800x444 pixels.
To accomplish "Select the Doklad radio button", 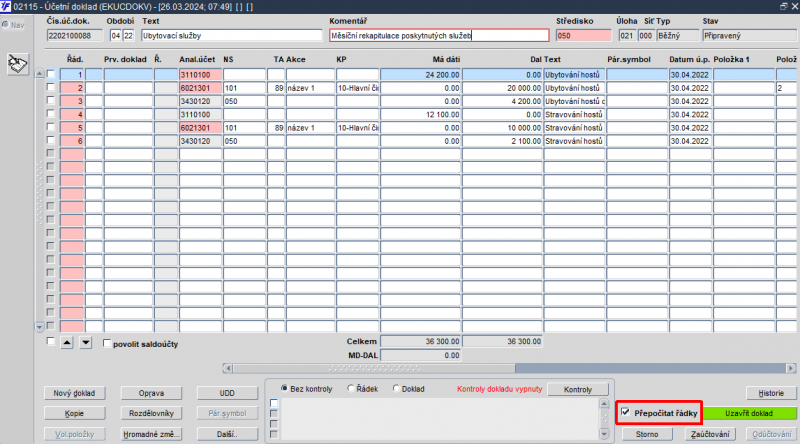I will coord(396,388).
